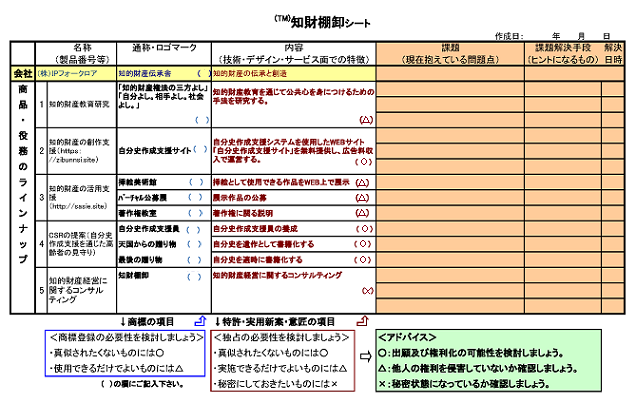Viewport: 636px width, 403px height.
Task: Click the blue parentheses beside バーチャル公募展
Action: coord(196,197)
